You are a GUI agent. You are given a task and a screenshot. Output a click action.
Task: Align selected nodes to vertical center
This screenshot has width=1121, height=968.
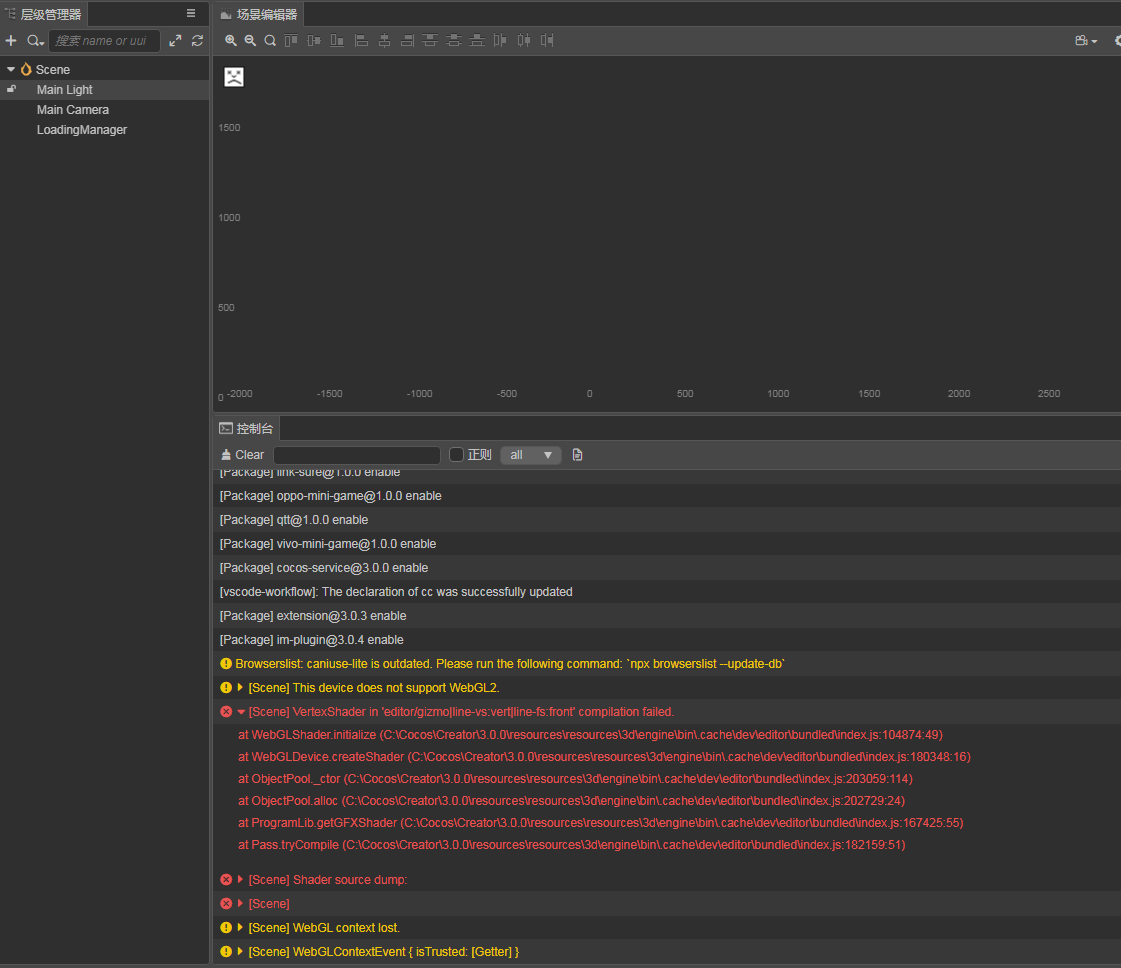314,41
